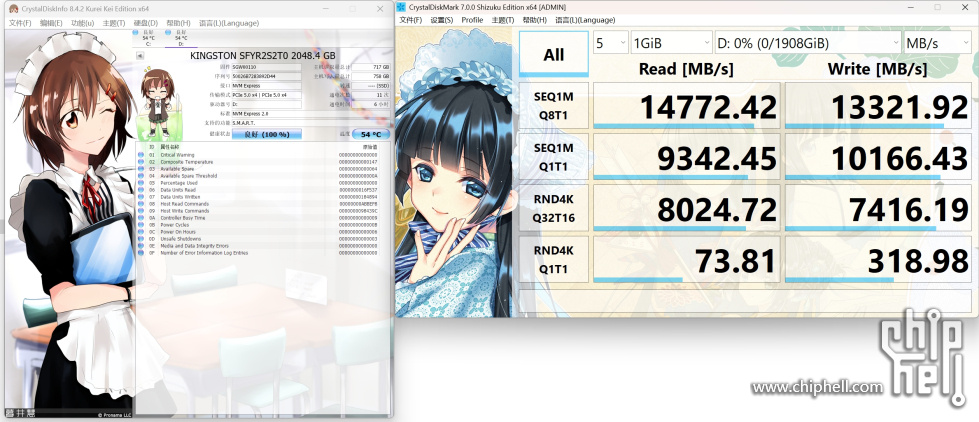Viewport: 979px width, 422px height.
Task: Click the 318.98 write result cell
Action: [878, 259]
